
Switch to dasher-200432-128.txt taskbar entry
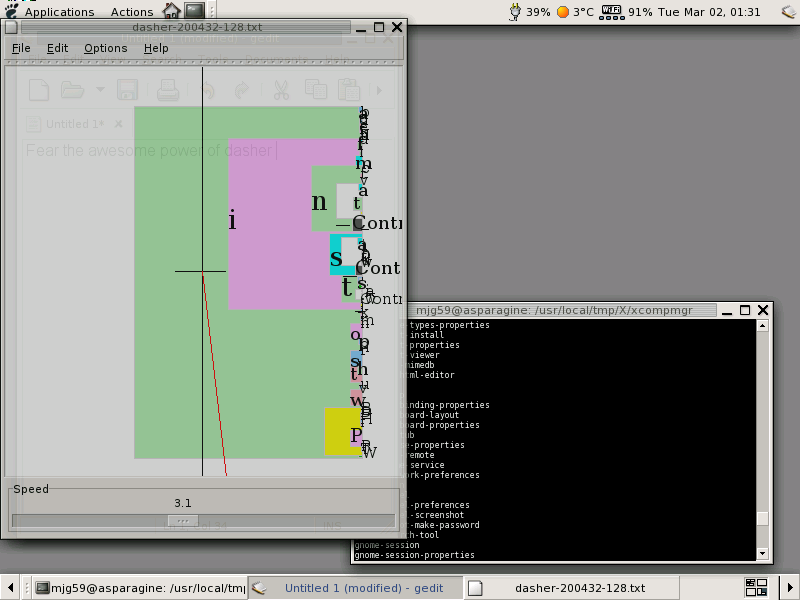tap(571, 588)
